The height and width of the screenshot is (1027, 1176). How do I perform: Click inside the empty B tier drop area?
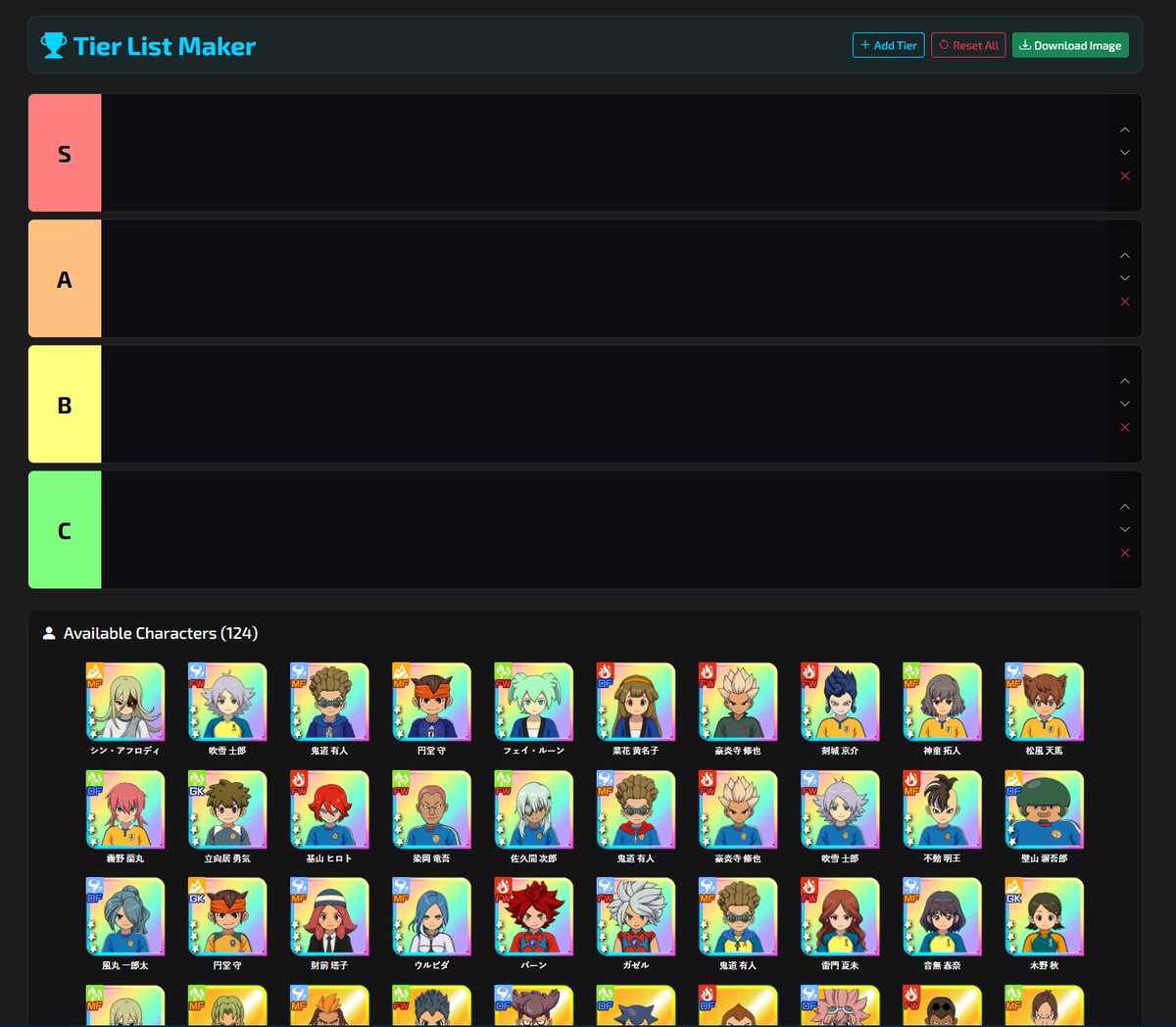(605, 404)
